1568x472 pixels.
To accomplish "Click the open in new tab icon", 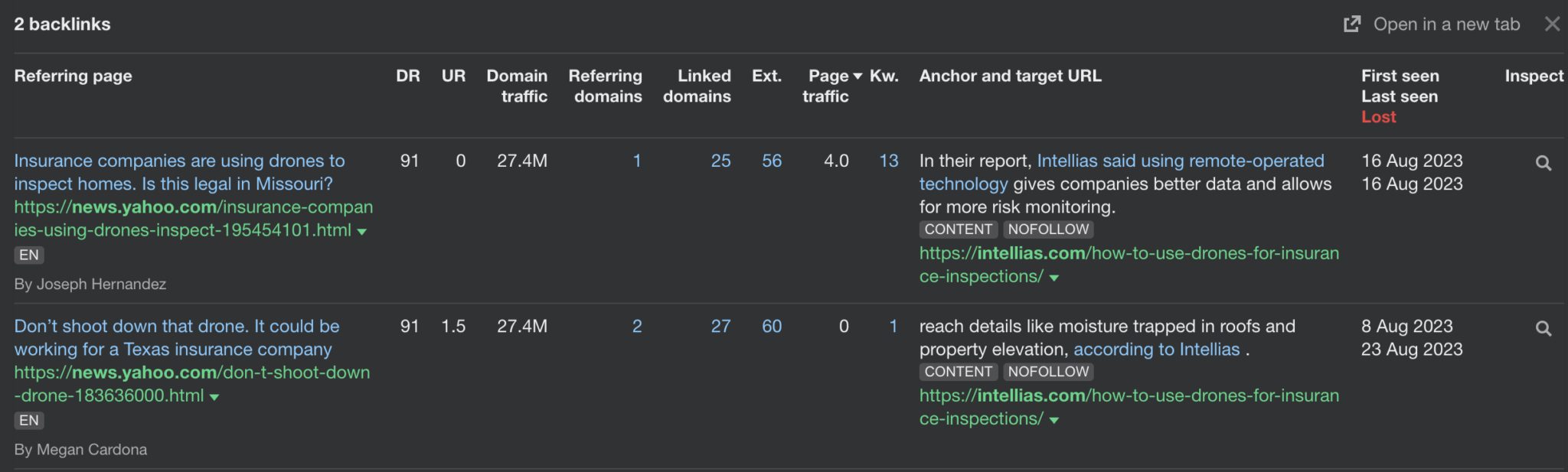I will 1352,24.
